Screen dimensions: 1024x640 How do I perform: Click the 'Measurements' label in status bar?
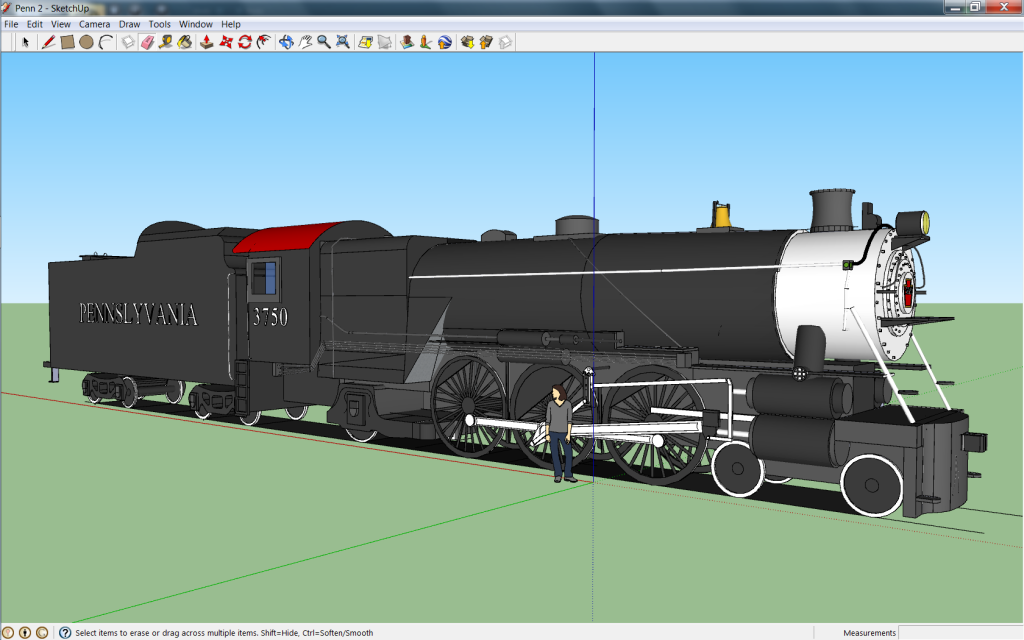(869, 633)
